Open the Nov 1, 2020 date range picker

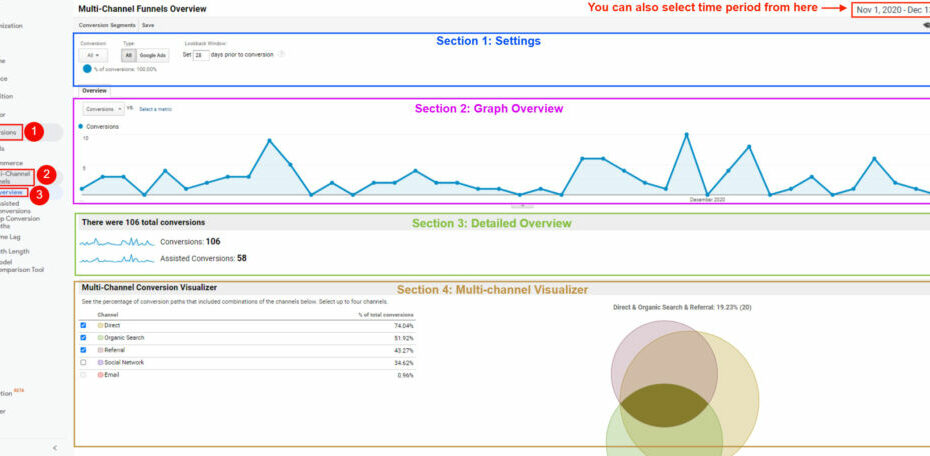pos(890,10)
